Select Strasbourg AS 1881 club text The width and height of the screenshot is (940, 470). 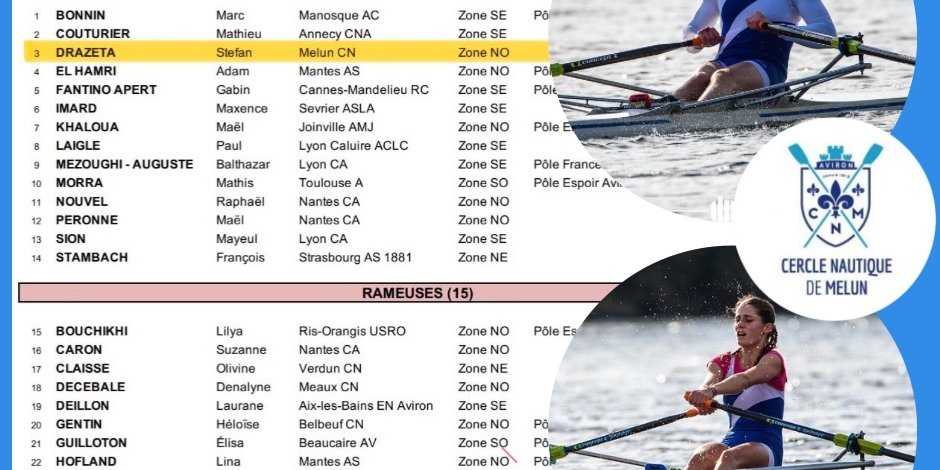coord(354,257)
